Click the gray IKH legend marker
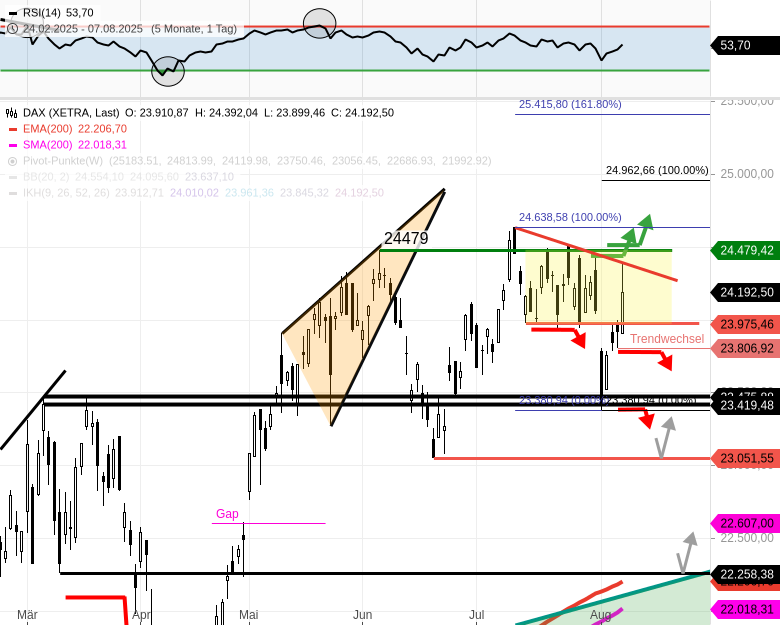The height and width of the screenshot is (625, 780). 13,193
